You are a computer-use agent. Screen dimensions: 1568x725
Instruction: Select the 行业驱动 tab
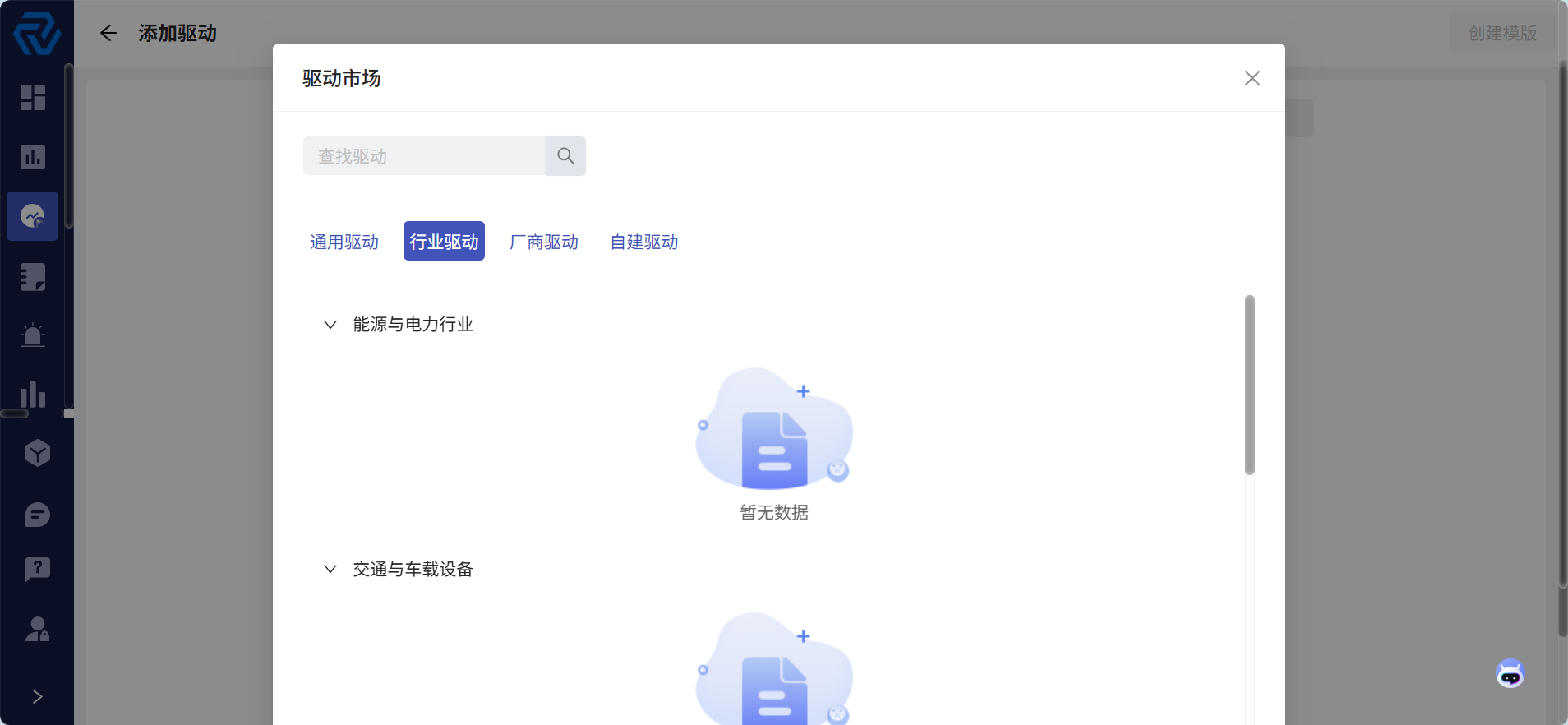point(444,242)
